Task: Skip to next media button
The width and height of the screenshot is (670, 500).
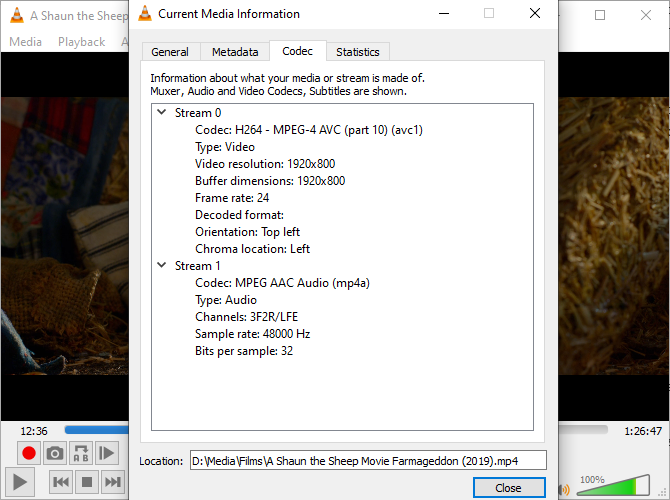Action: pos(113,482)
